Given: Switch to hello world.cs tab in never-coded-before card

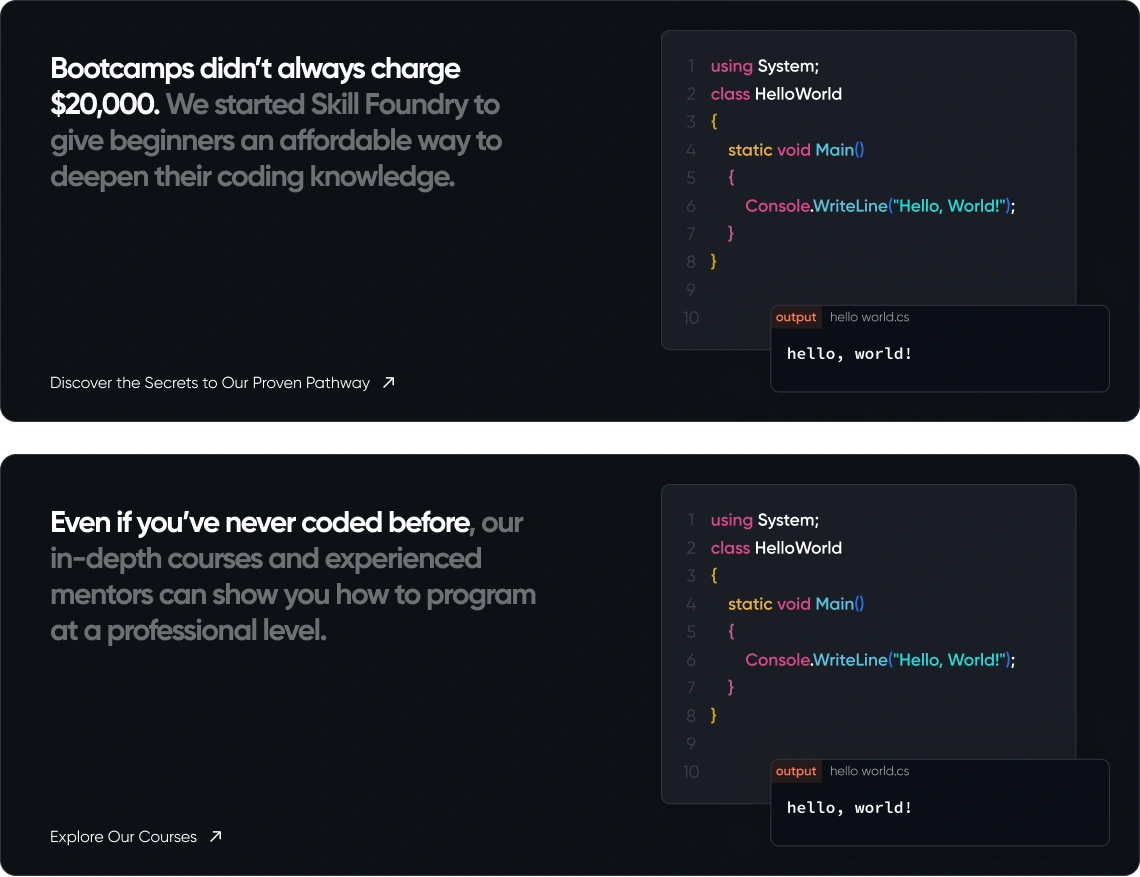Looking at the screenshot, I should [869, 771].
